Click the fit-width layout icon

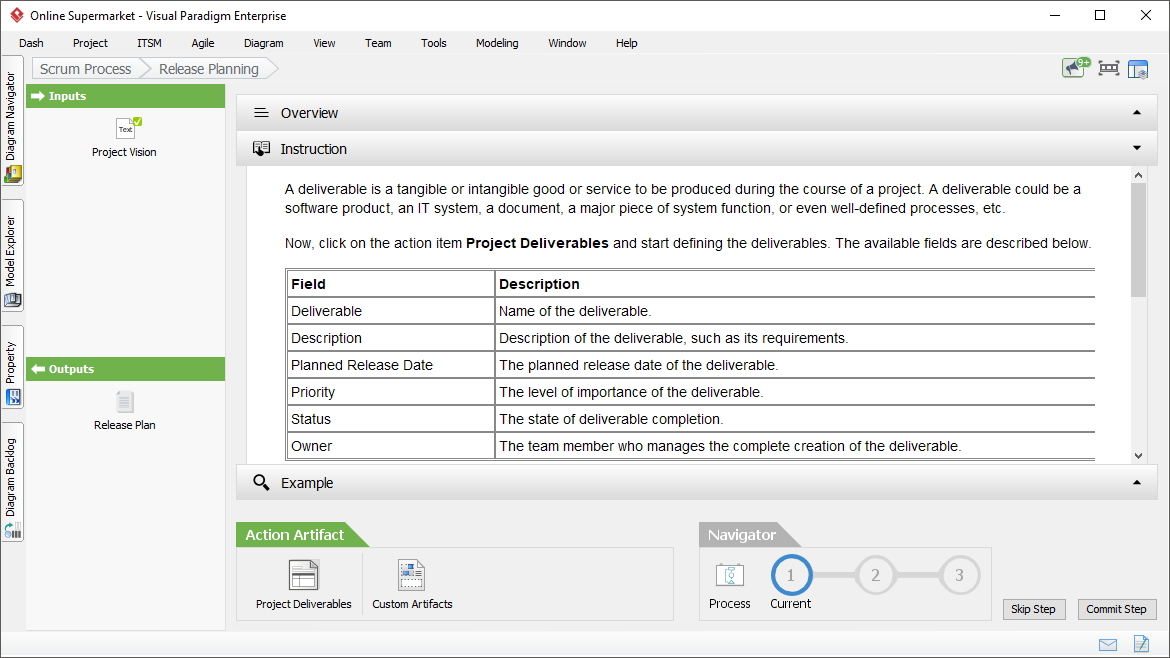(1109, 69)
